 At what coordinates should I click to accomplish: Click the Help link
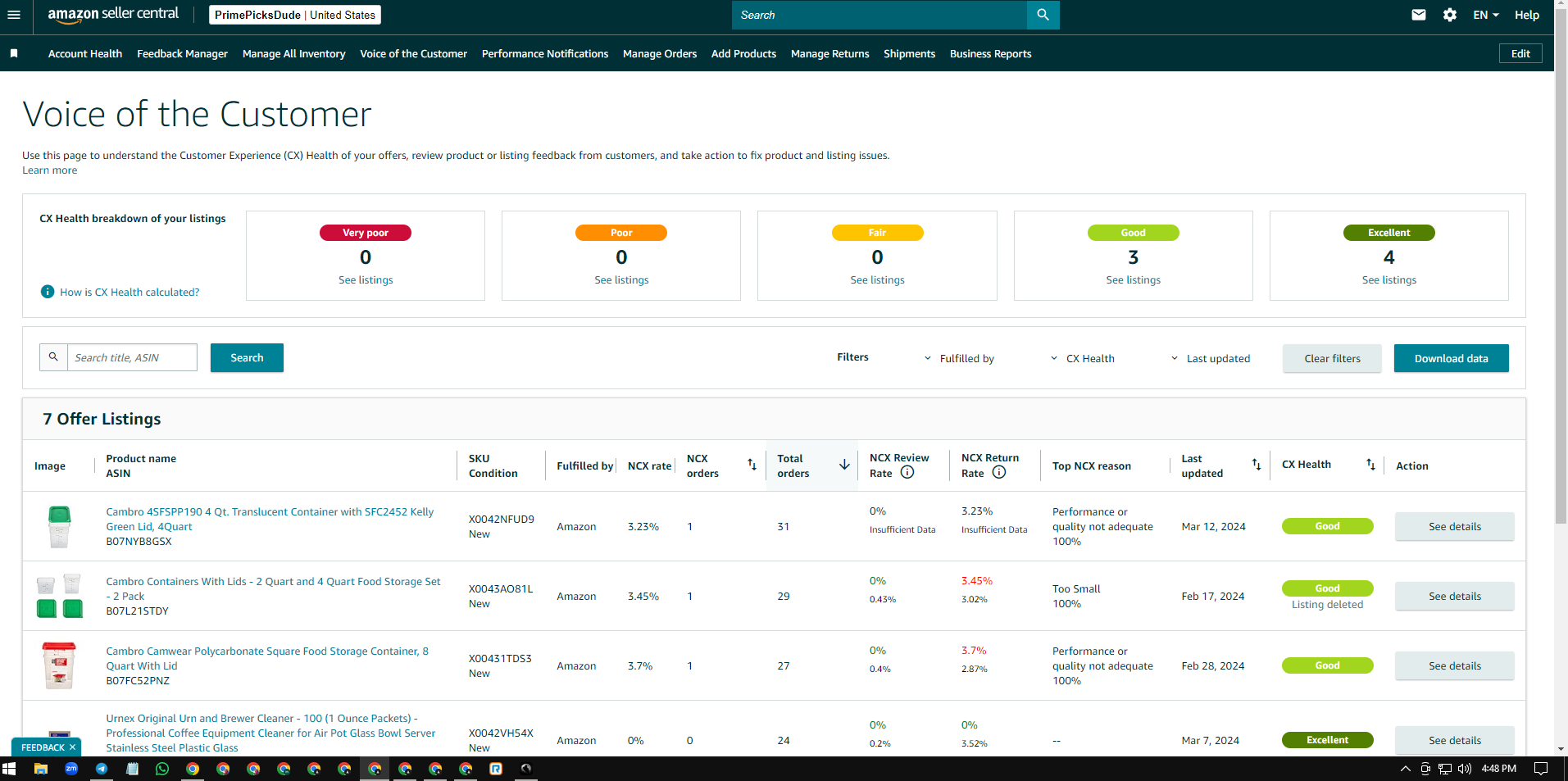[1526, 15]
